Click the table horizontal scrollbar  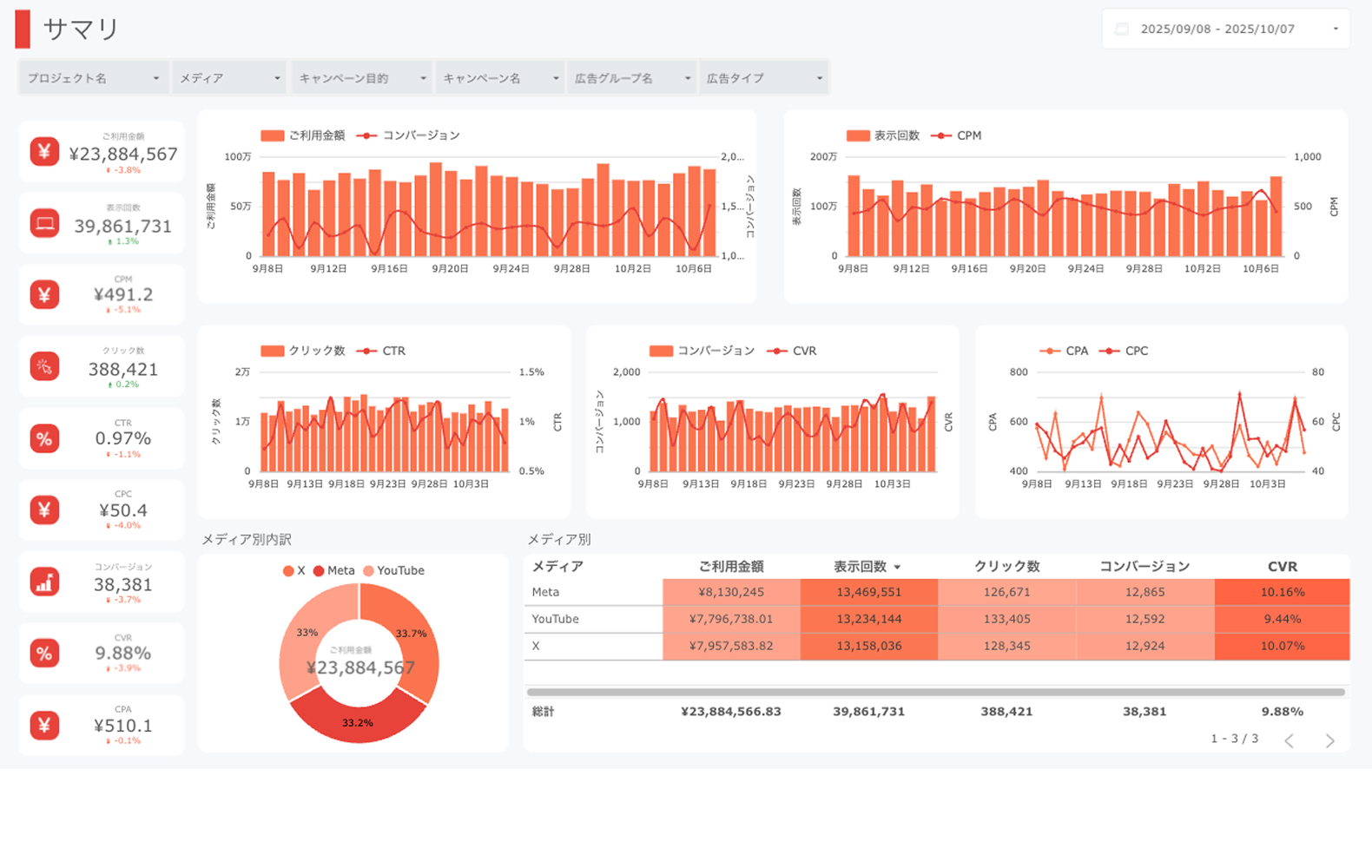tap(935, 692)
